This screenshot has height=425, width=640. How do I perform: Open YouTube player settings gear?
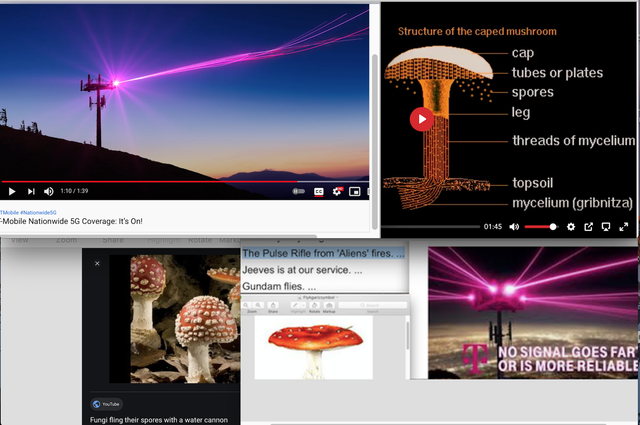pyautogui.click(x=337, y=191)
